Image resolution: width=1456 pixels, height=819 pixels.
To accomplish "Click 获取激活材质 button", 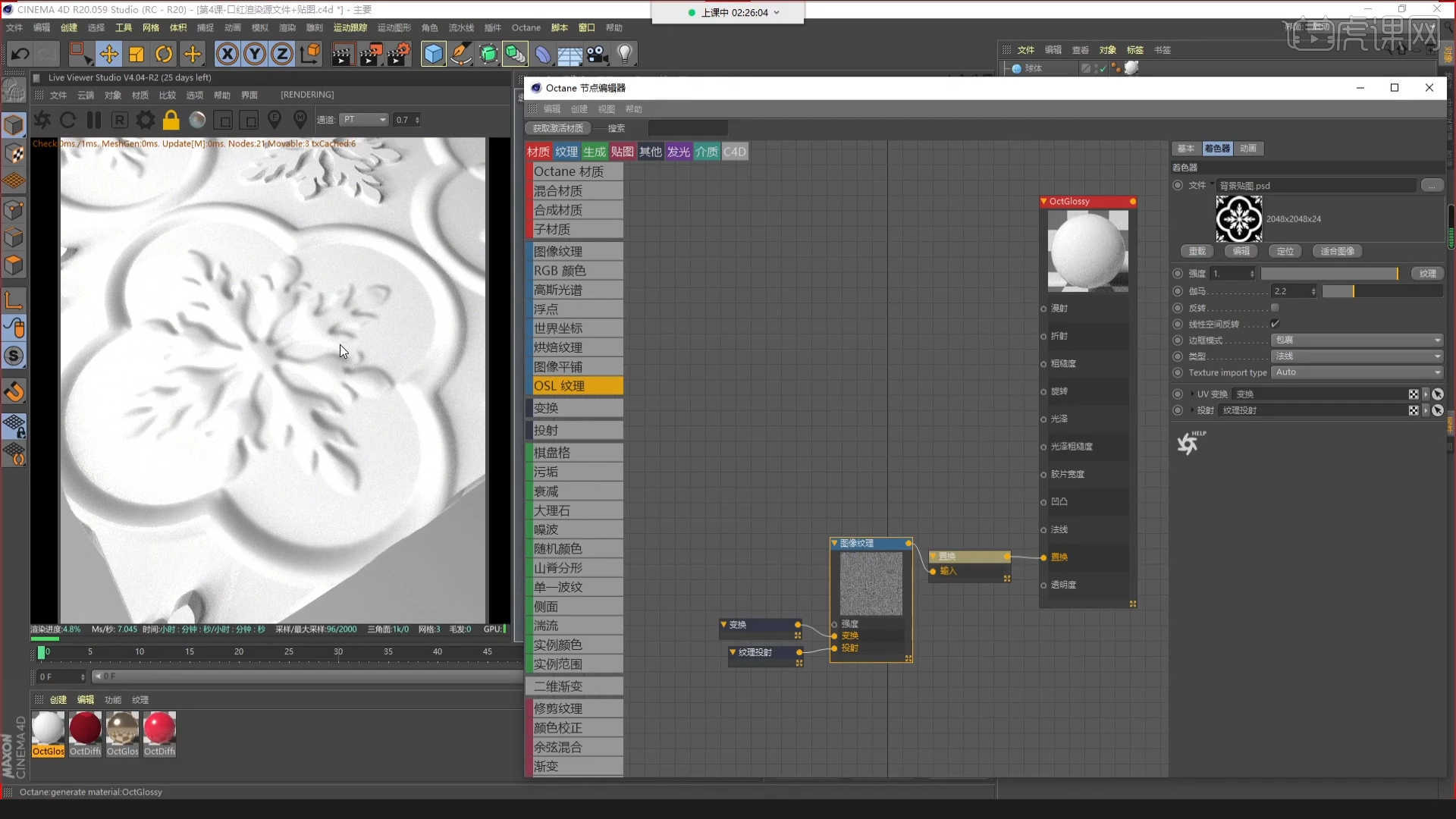I will tap(558, 128).
